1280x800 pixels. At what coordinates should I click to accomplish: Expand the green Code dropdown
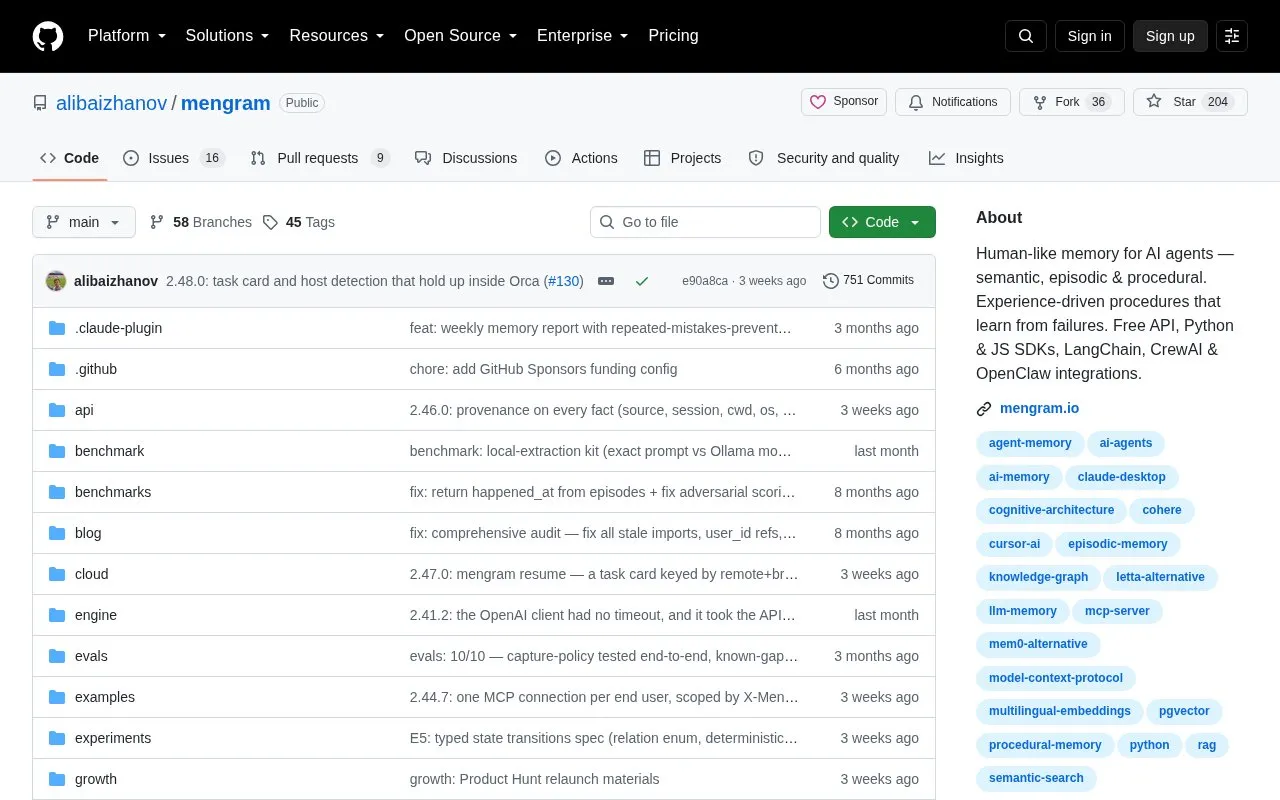coord(882,222)
